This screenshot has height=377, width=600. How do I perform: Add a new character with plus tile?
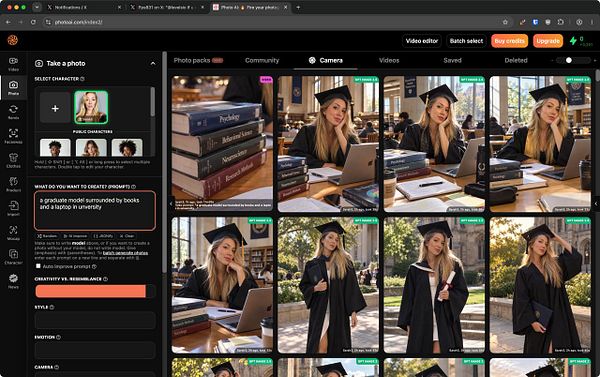pos(55,108)
